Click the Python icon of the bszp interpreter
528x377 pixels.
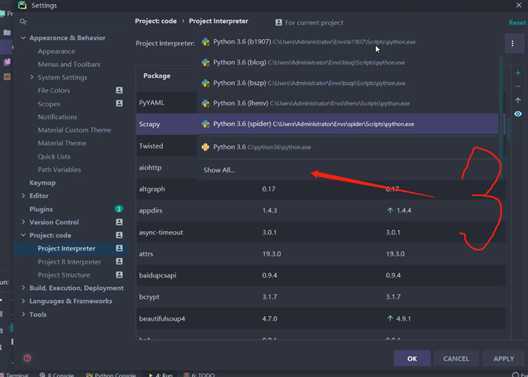click(205, 83)
